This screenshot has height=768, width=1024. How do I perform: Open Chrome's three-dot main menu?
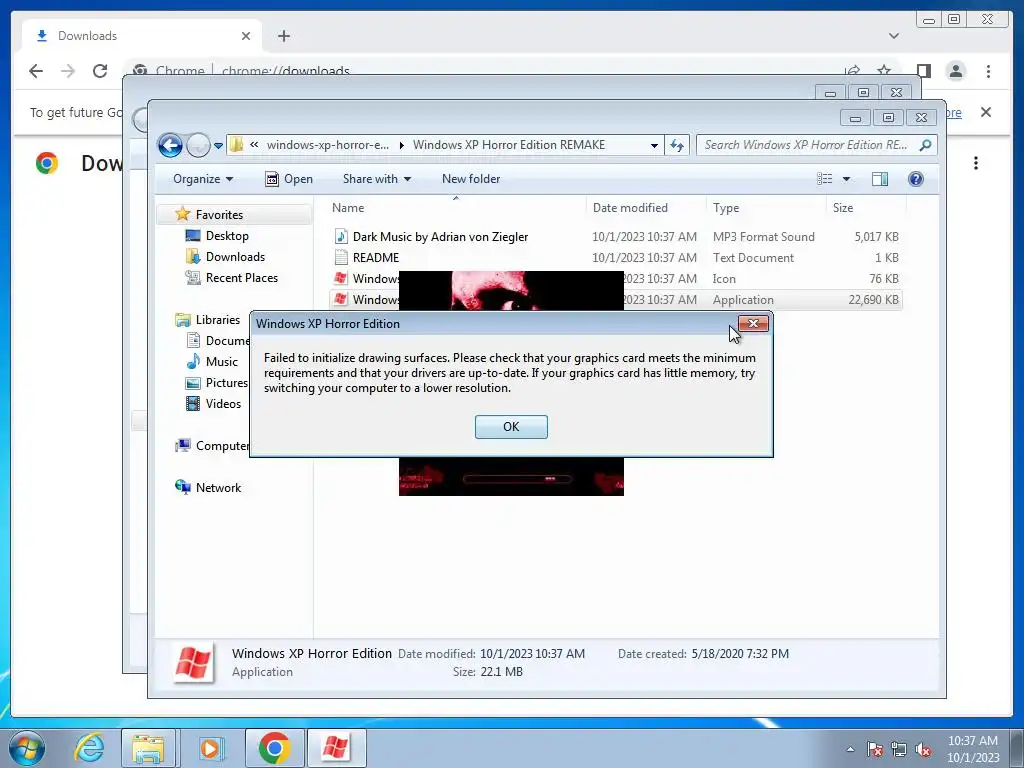(988, 71)
